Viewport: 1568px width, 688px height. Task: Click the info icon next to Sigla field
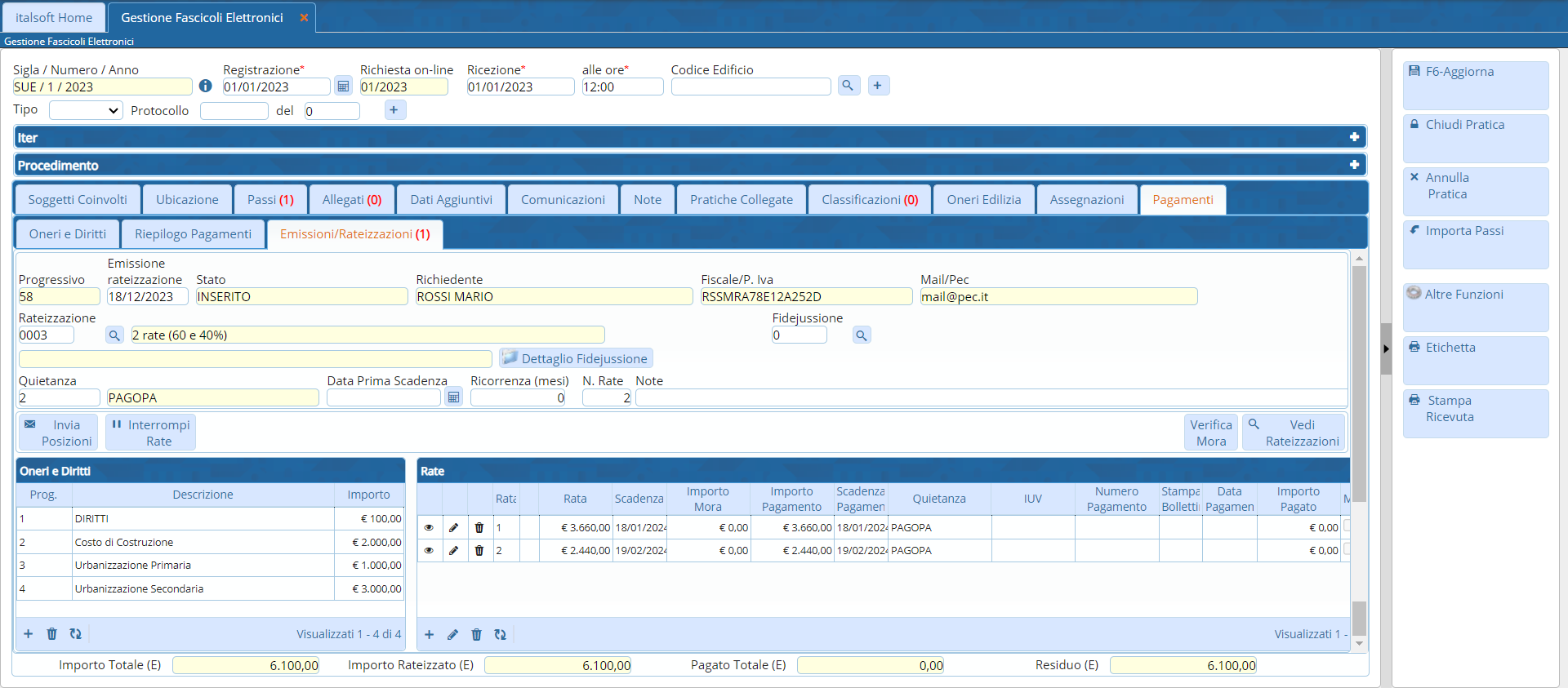pyautogui.click(x=206, y=86)
